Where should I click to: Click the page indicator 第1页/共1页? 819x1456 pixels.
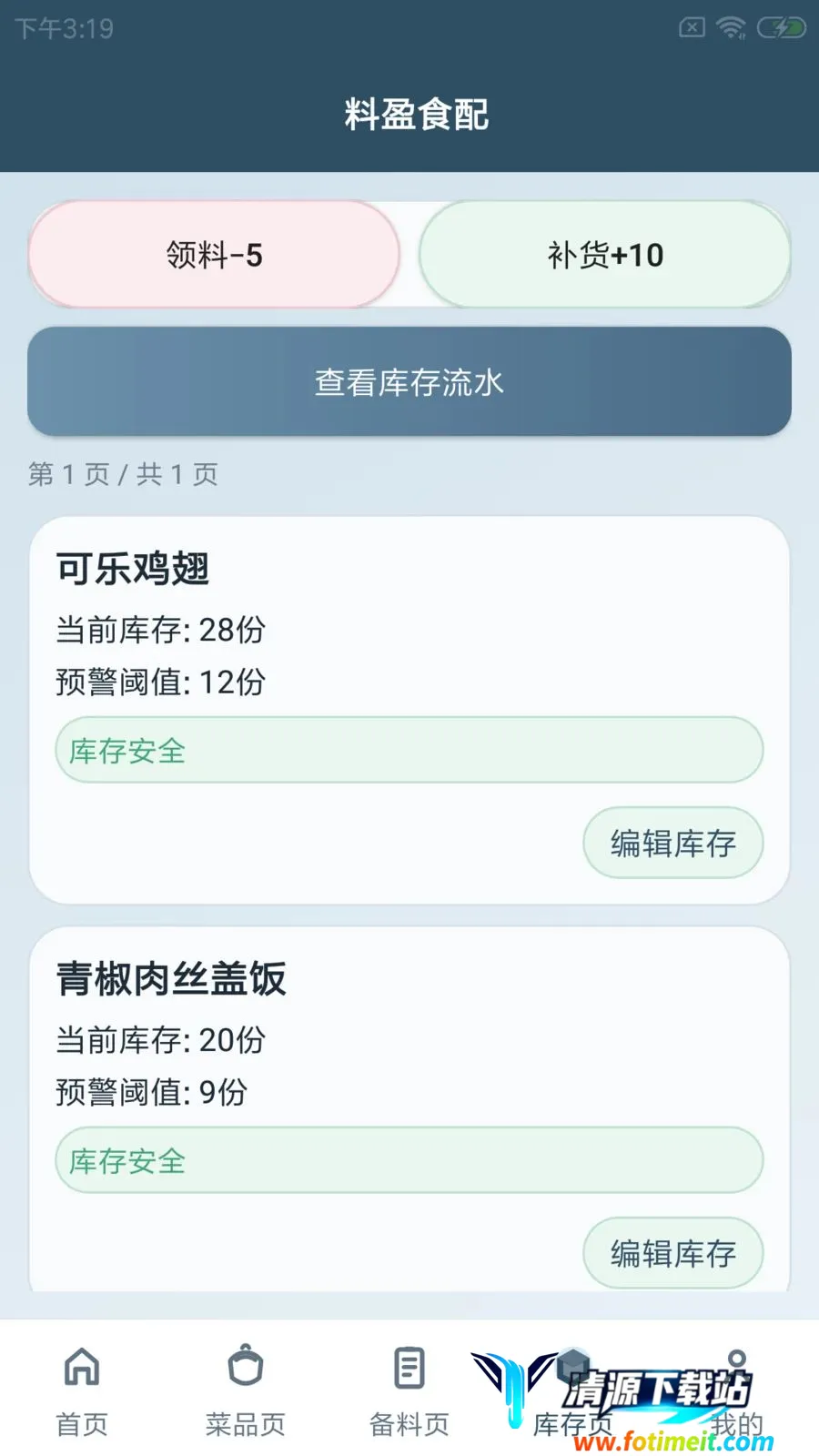[x=123, y=474]
